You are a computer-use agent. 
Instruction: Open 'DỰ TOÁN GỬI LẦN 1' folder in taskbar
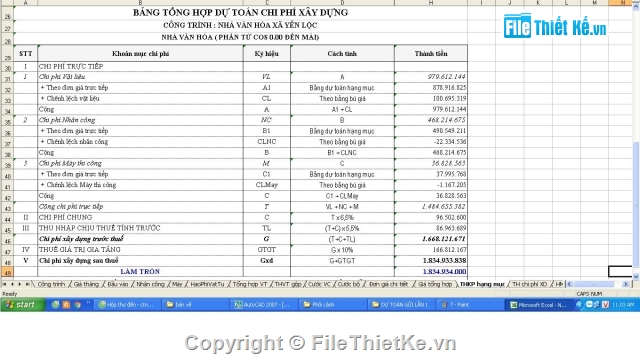point(400,305)
